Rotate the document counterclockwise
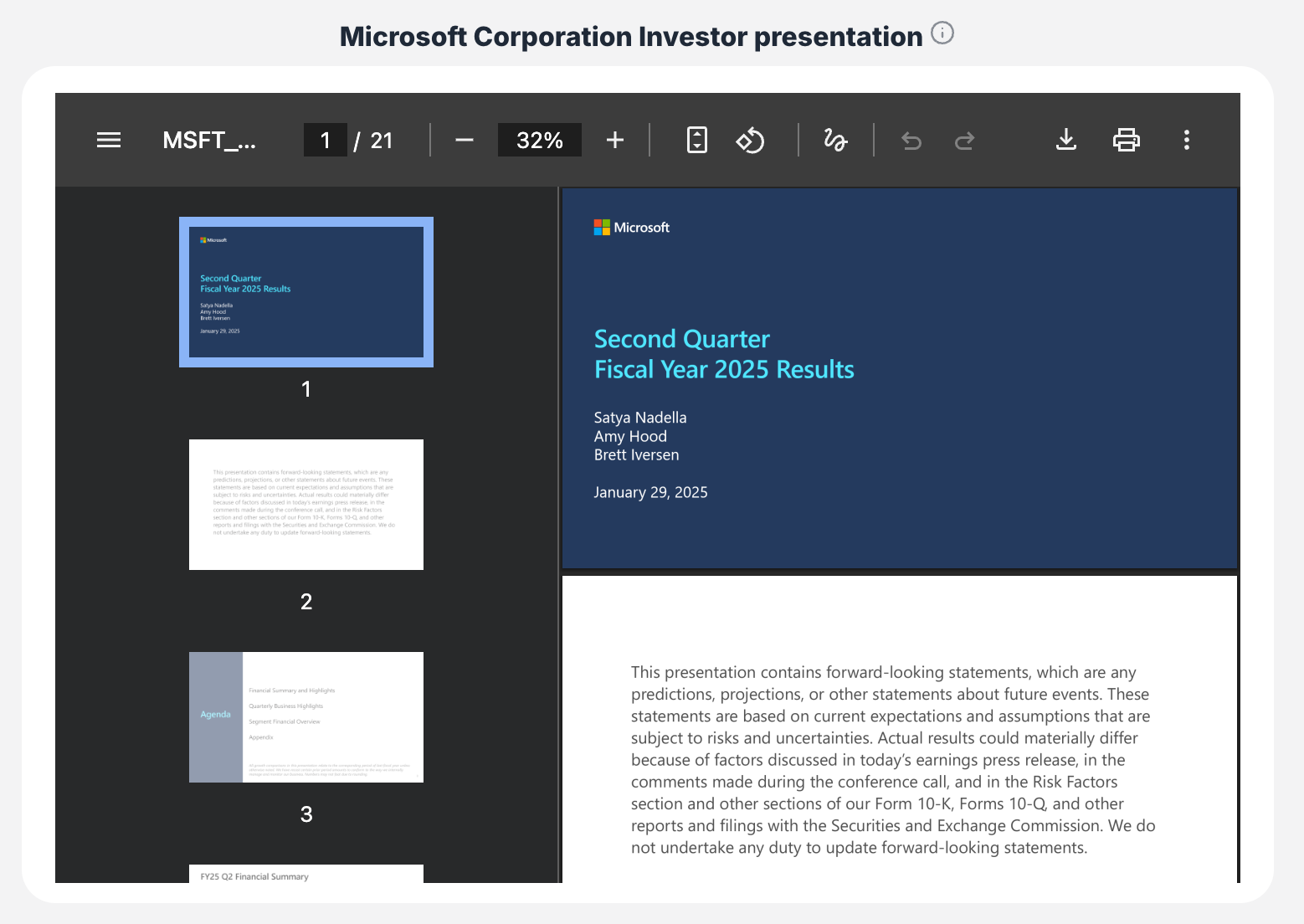This screenshot has height=924, width=1304. pyautogui.click(x=750, y=140)
